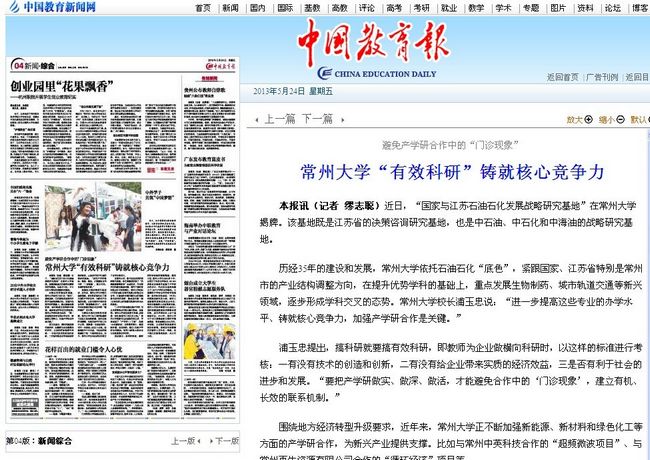The height and width of the screenshot is (460, 650).
Task: Go to previous page via 上一版
Action: click(183, 440)
